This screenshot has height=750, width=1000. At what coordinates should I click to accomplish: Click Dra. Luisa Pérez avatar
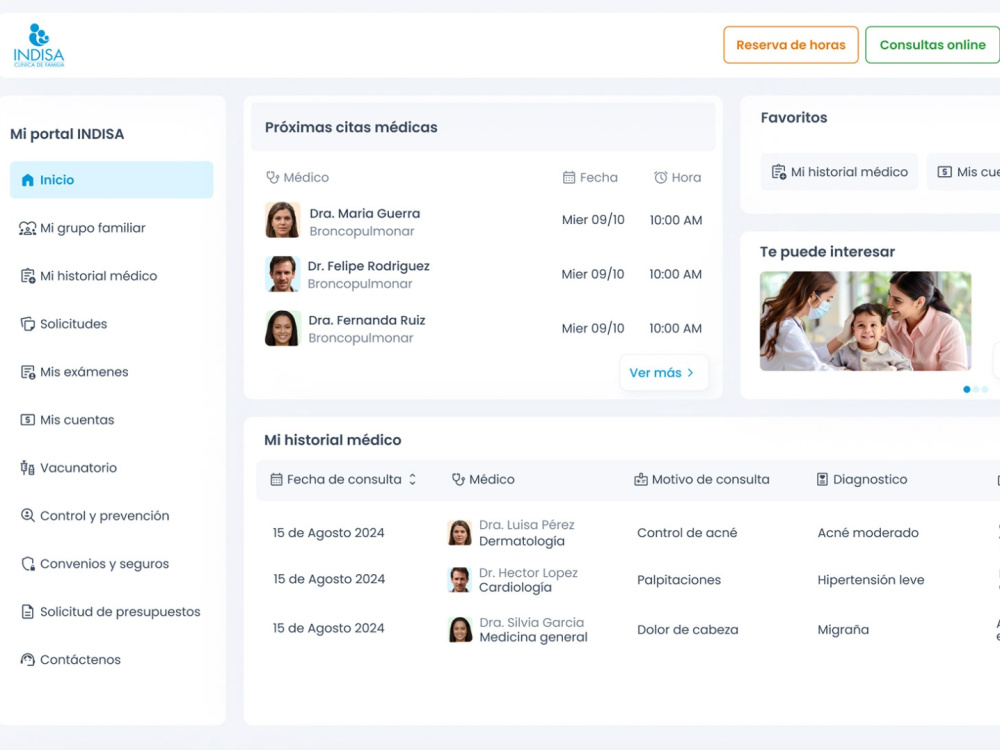tap(460, 533)
